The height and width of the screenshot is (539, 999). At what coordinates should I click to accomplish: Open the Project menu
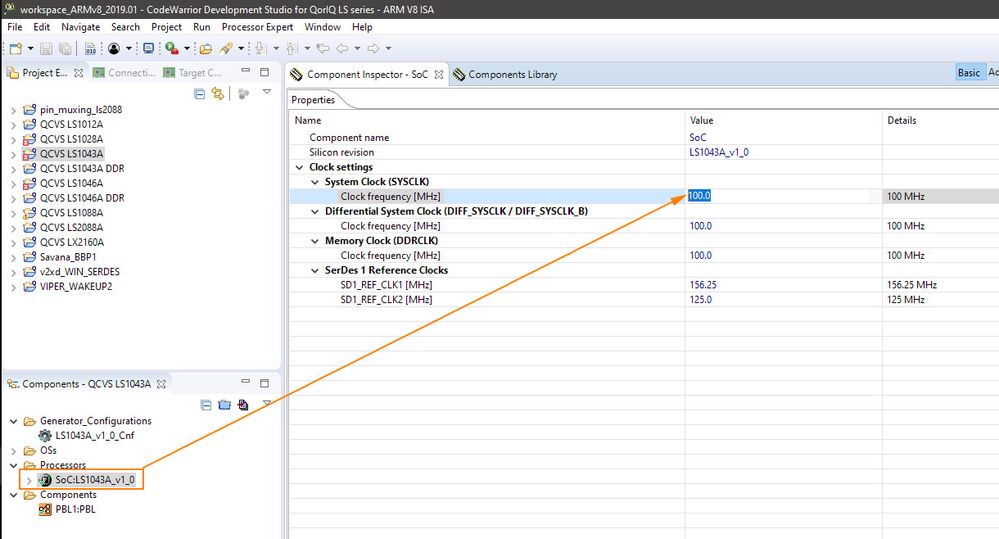(x=166, y=27)
